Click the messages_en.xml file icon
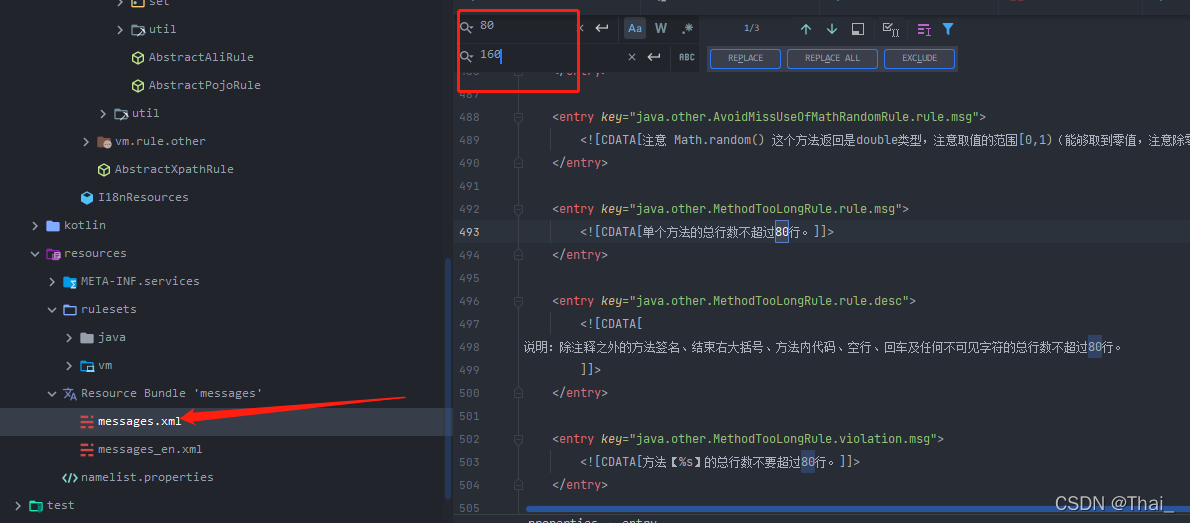The width and height of the screenshot is (1190, 523). coord(87,449)
